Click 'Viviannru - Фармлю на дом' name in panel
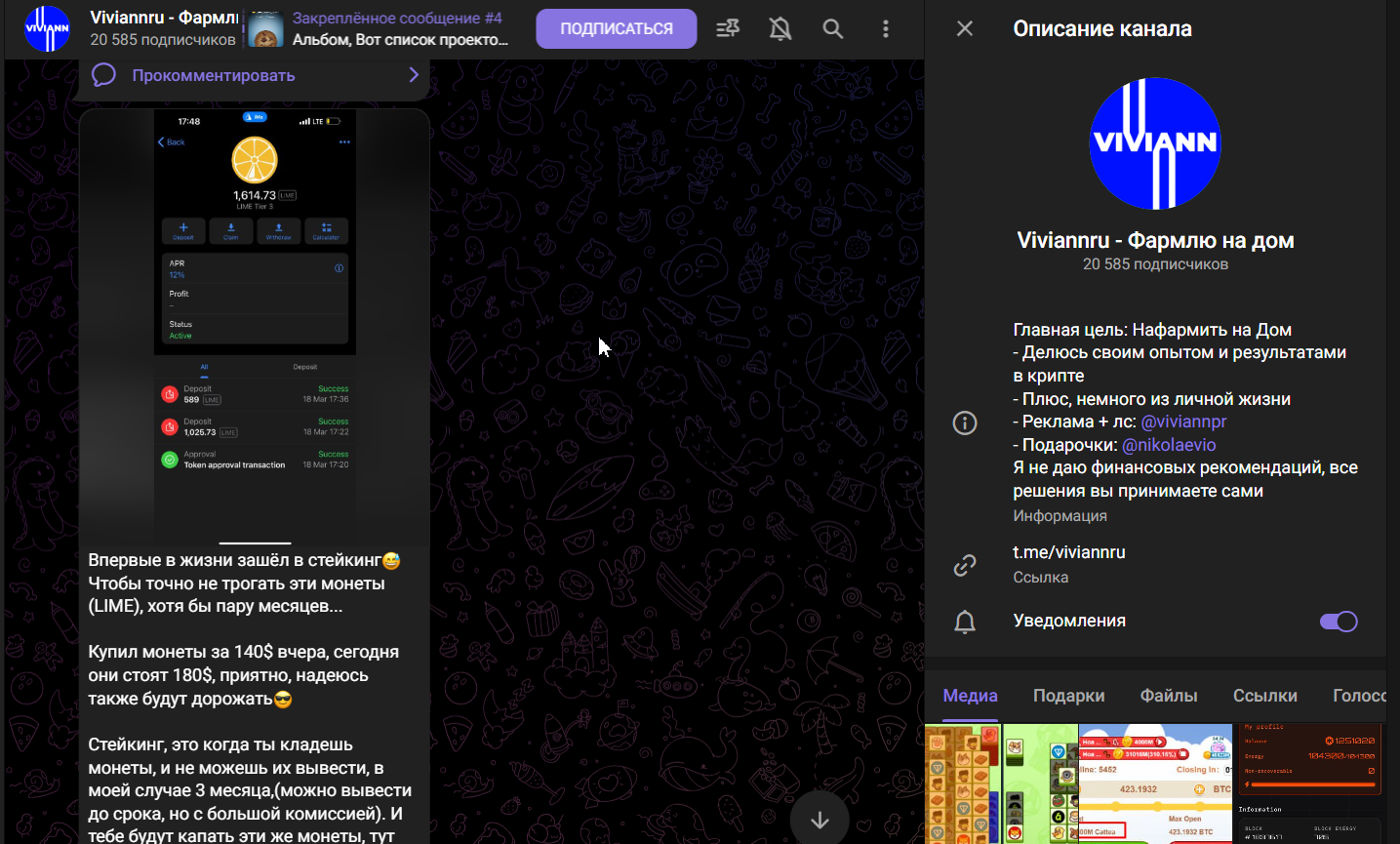Screen dimensions: 1400x844 coord(1155,240)
